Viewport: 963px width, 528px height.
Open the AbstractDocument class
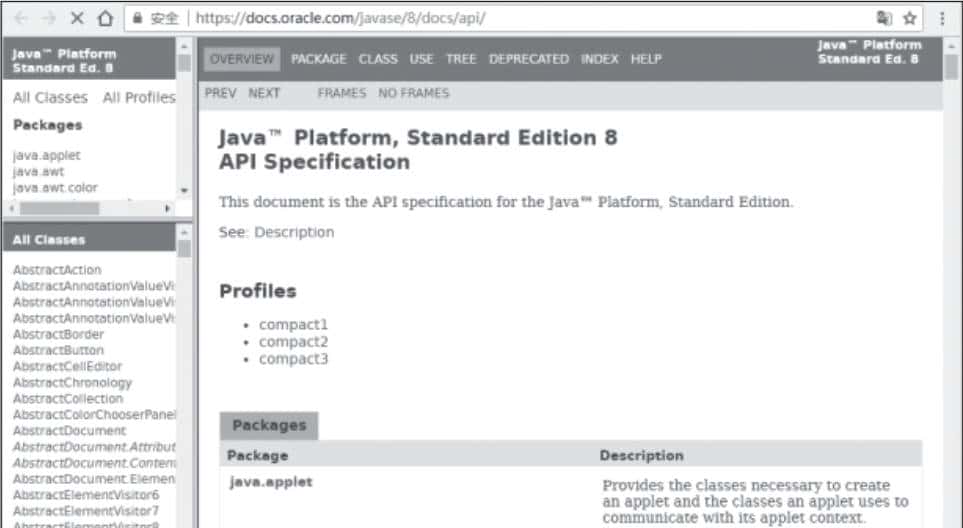pyautogui.click(x=69, y=430)
